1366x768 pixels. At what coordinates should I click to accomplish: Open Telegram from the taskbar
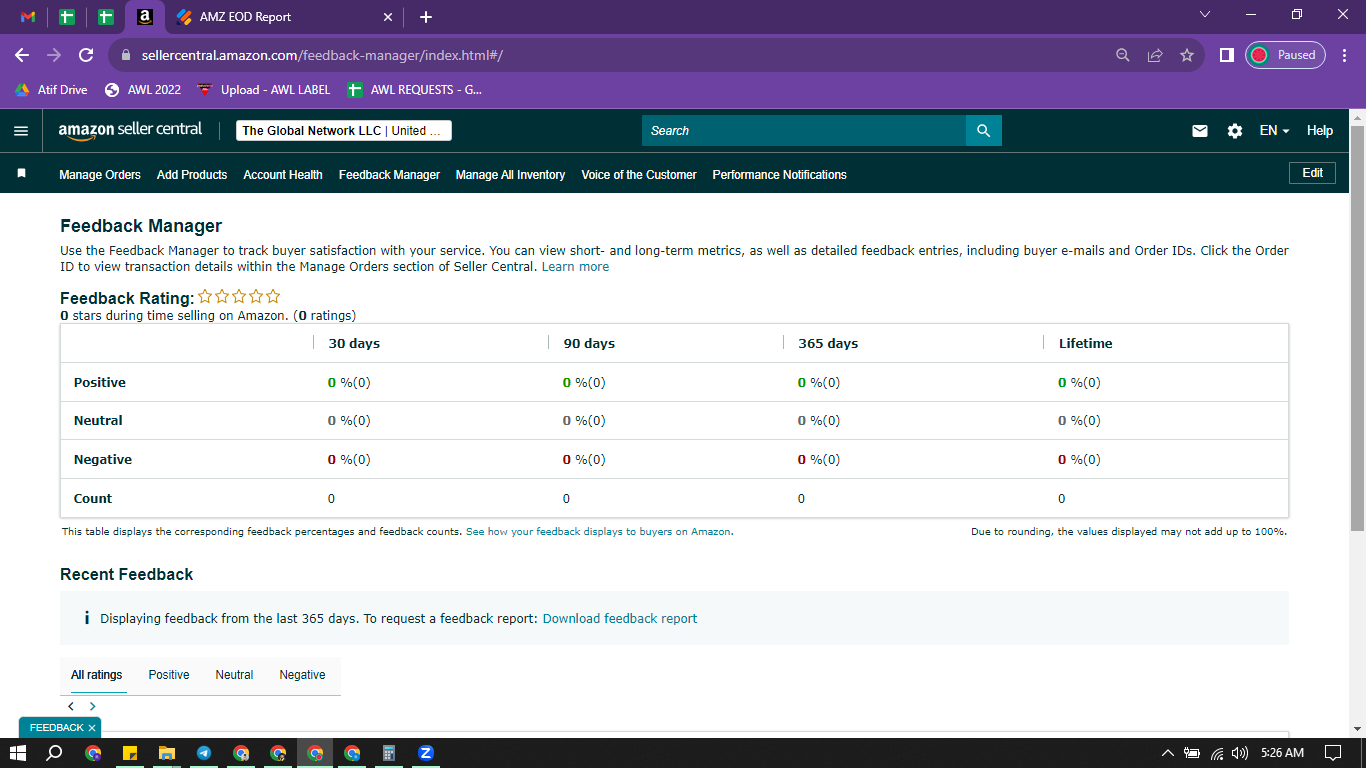click(x=204, y=753)
